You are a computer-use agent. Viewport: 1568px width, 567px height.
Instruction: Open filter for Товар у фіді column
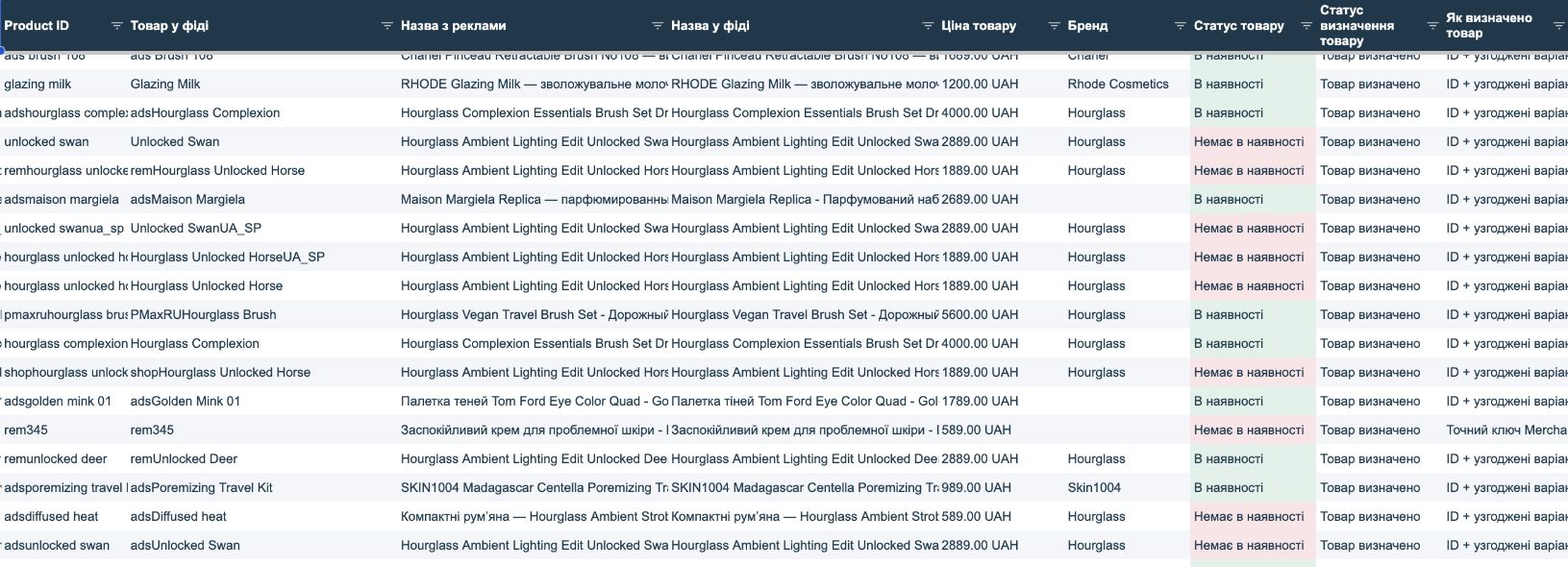[x=386, y=26]
